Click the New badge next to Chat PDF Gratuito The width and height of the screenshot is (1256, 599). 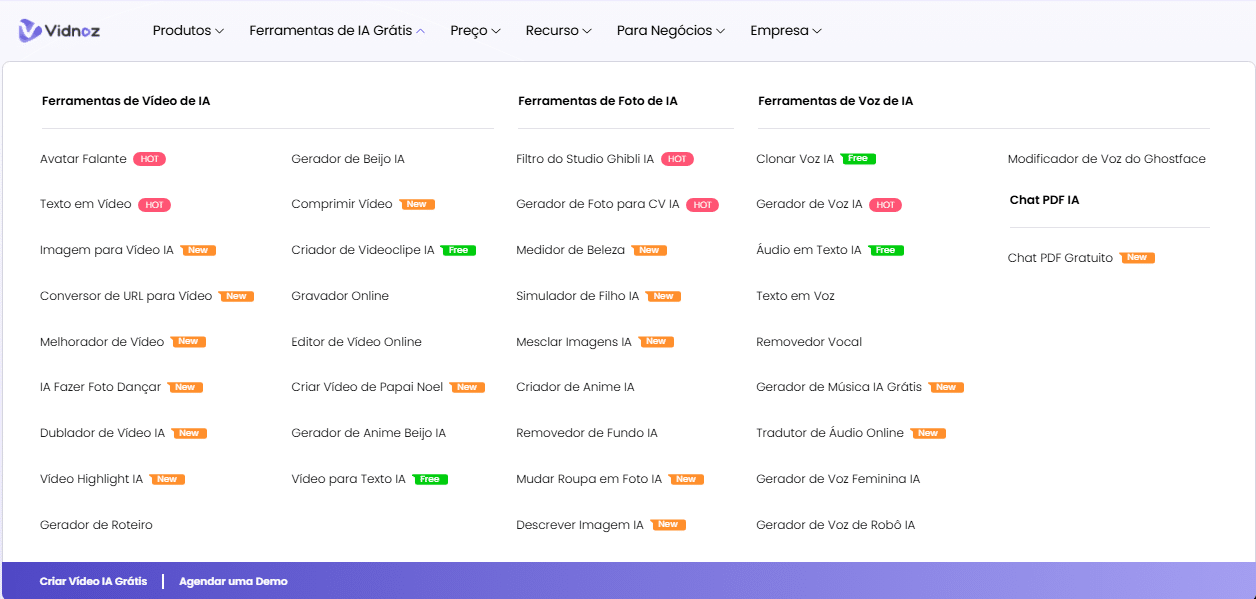point(1137,258)
